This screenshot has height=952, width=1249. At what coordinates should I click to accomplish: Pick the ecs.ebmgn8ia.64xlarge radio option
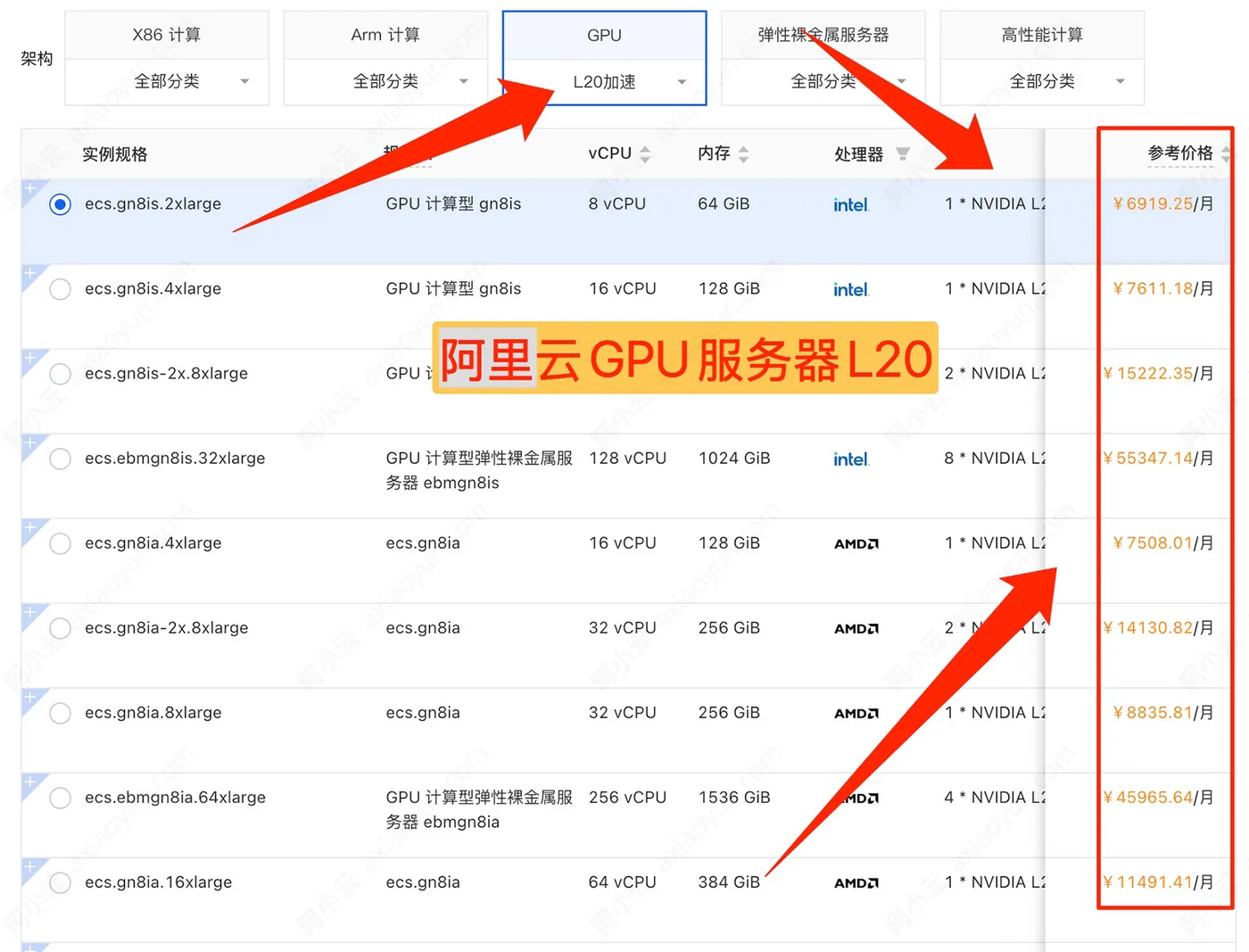[x=61, y=798]
